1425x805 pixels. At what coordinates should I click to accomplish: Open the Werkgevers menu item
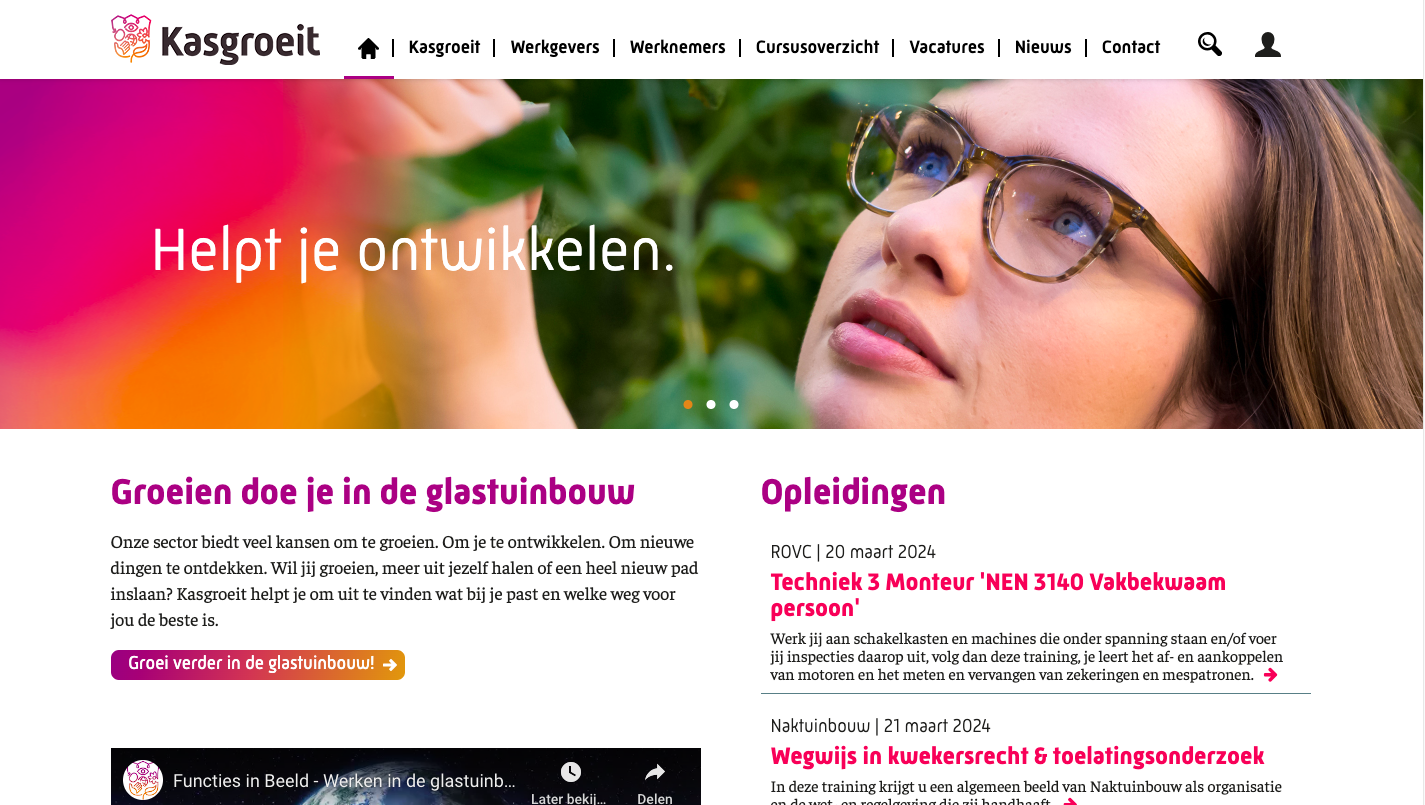555,47
